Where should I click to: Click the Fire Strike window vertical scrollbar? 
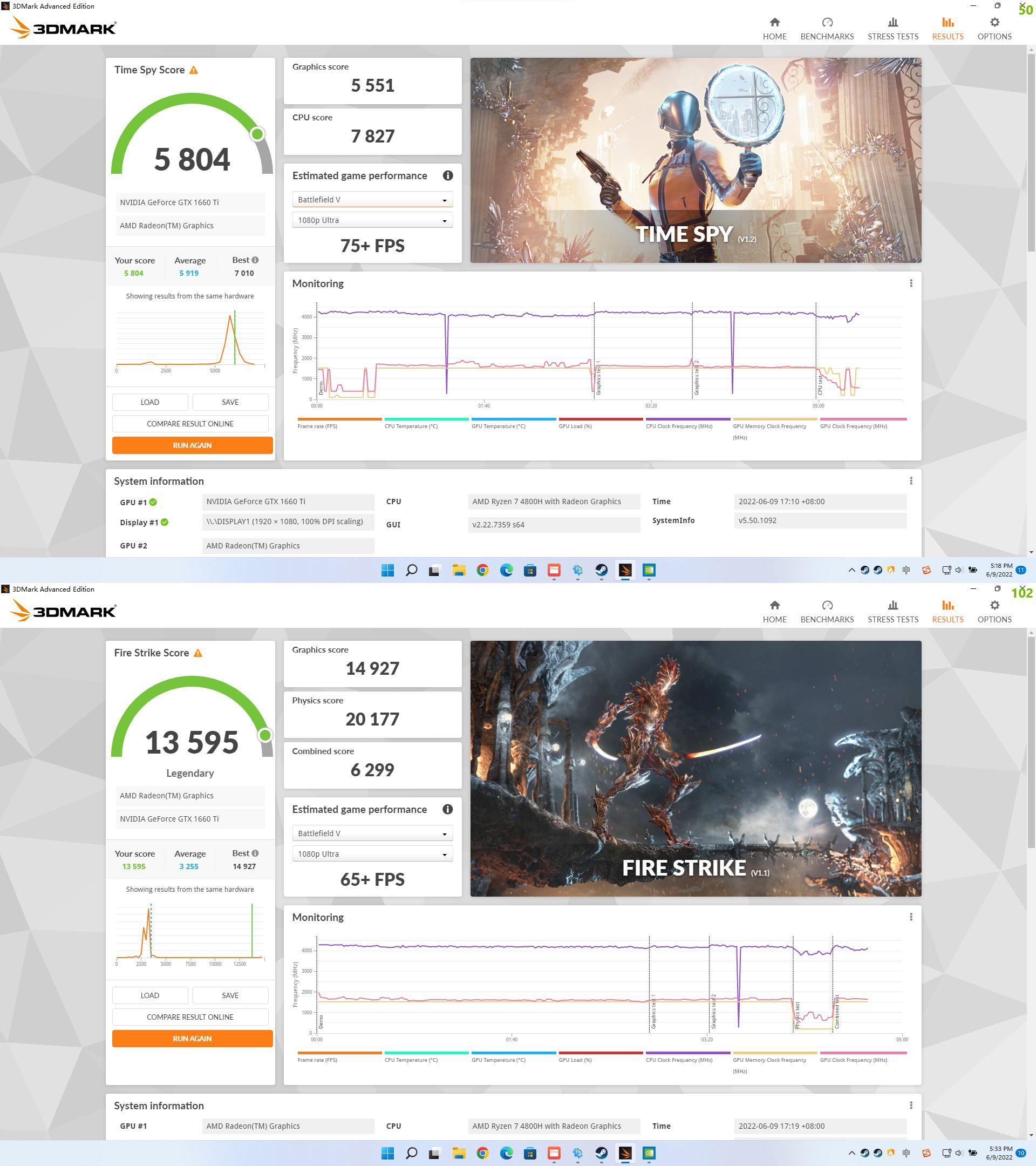click(1031, 743)
